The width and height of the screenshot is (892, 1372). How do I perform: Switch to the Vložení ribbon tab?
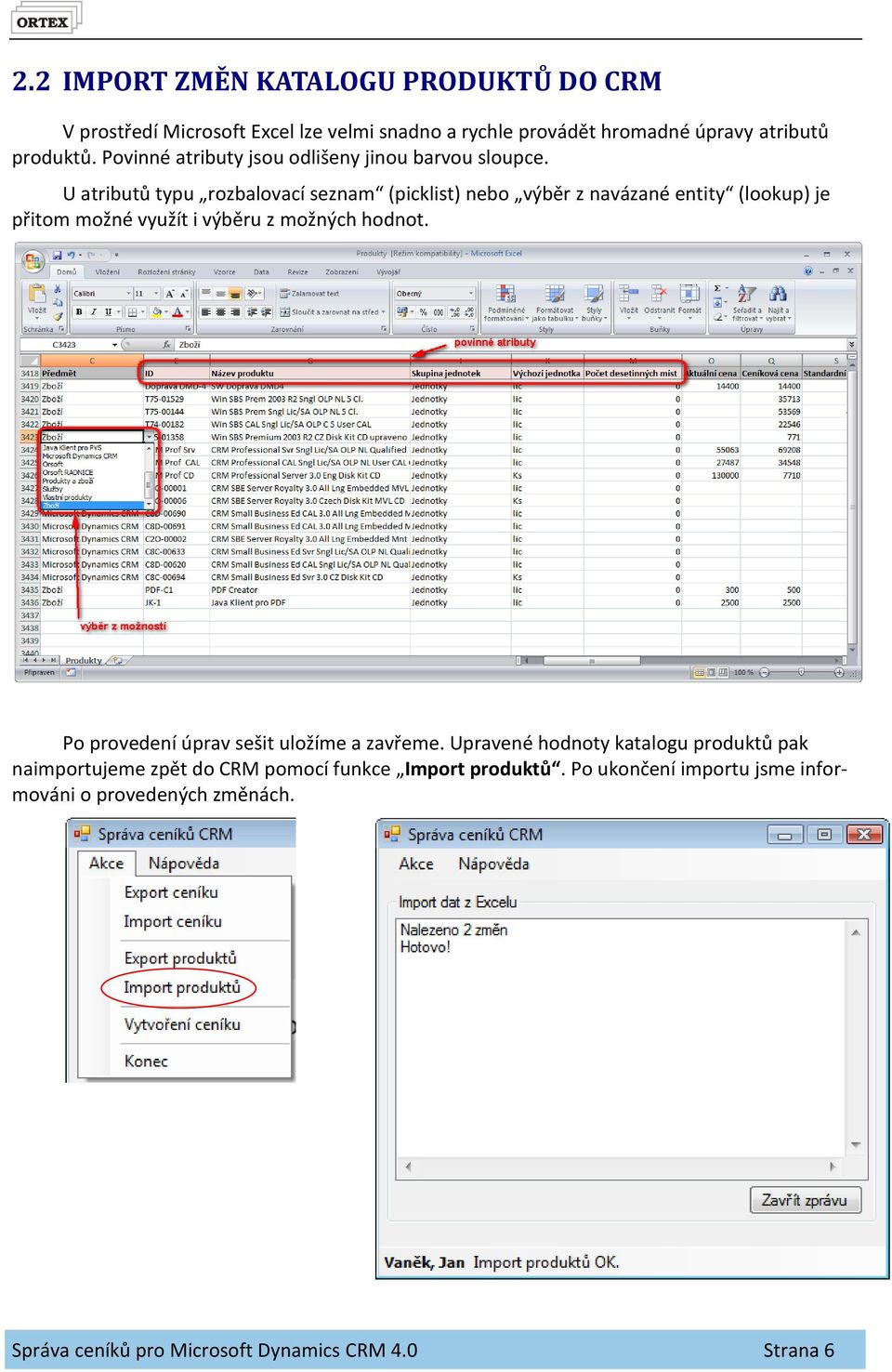coord(108,272)
